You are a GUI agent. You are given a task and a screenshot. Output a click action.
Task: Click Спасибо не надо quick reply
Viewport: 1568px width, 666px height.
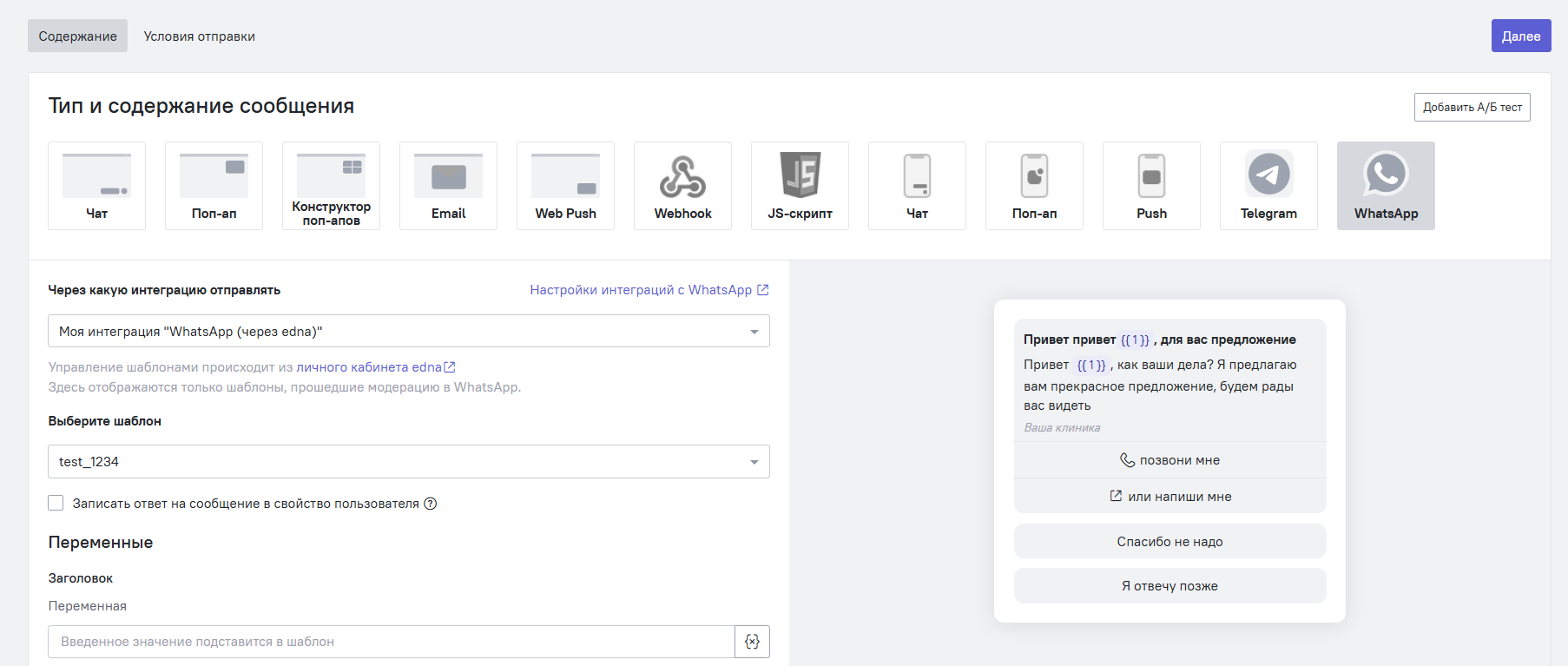(x=1169, y=542)
